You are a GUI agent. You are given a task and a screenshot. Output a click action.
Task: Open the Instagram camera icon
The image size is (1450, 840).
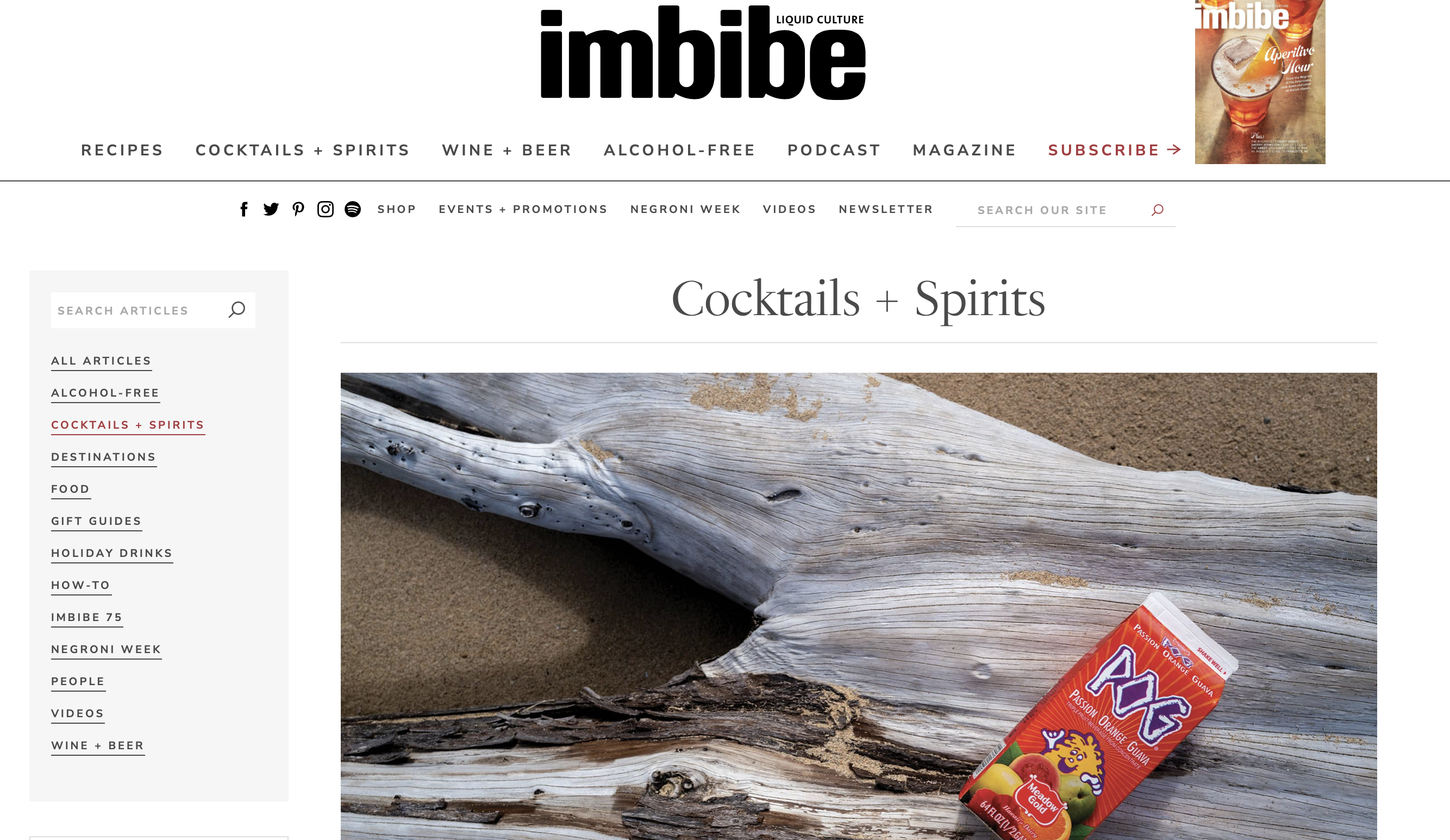(x=326, y=209)
